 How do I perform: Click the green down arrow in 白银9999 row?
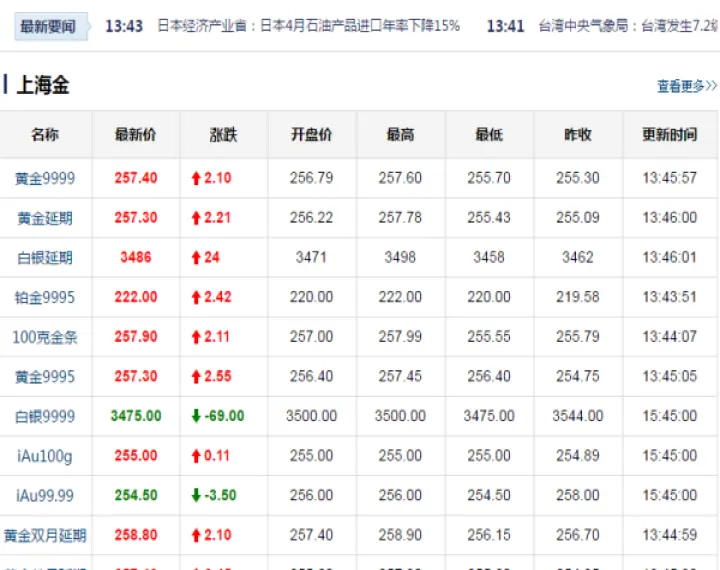tap(196, 416)
